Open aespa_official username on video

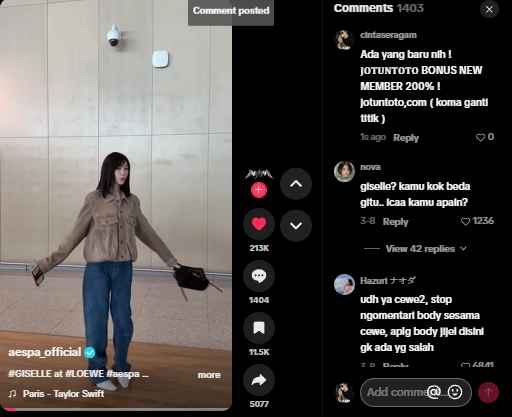pos(45,352)
